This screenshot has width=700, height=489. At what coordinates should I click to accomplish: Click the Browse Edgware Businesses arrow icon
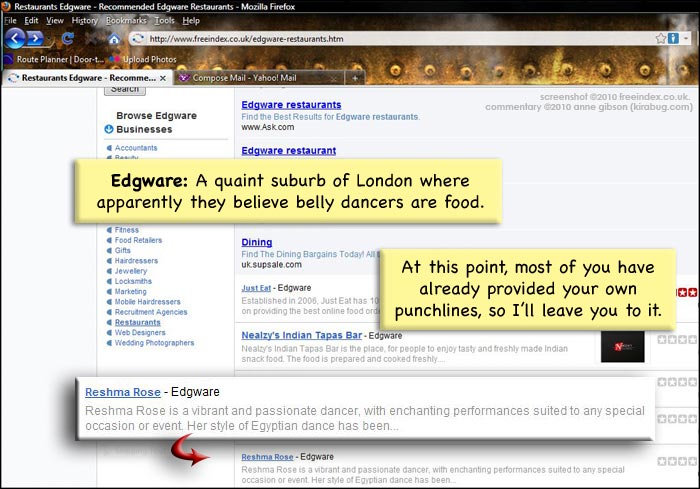[x=109, y=129]
